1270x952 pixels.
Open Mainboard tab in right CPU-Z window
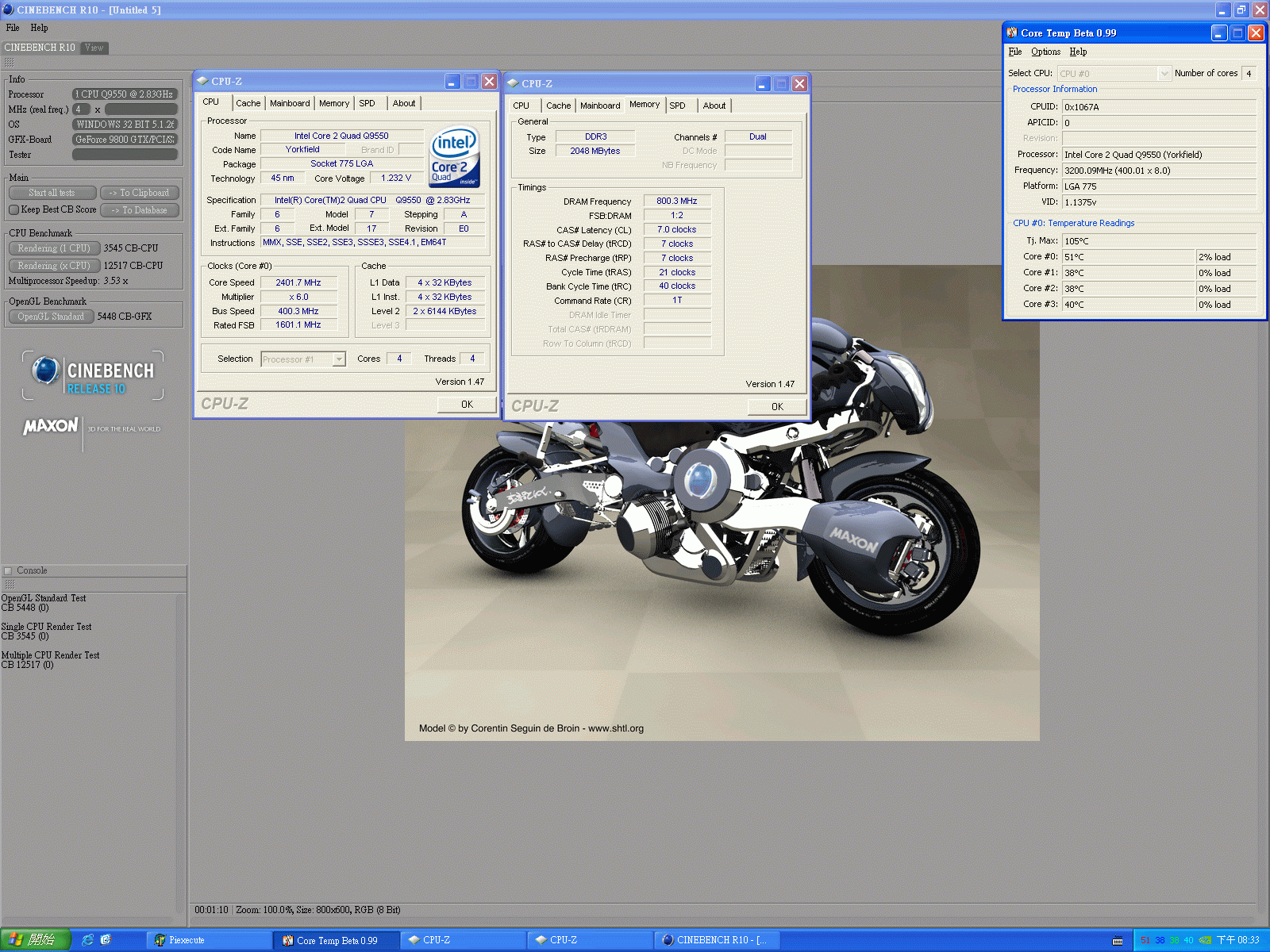pyautogui.click(x=600, y=106)
